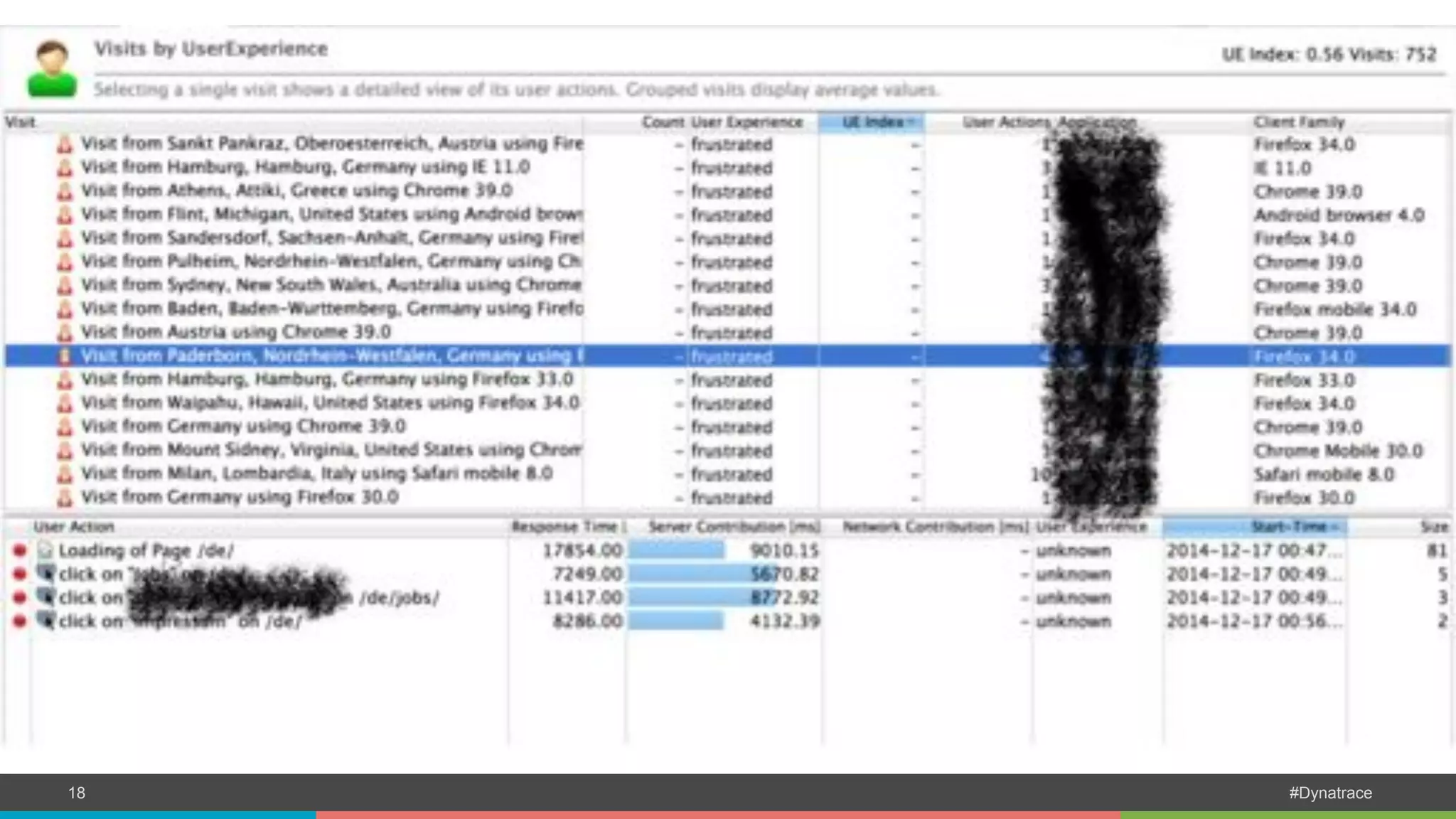
Task: Click the user icon on Flint, Michigan visit
Action: pos(65,215)
